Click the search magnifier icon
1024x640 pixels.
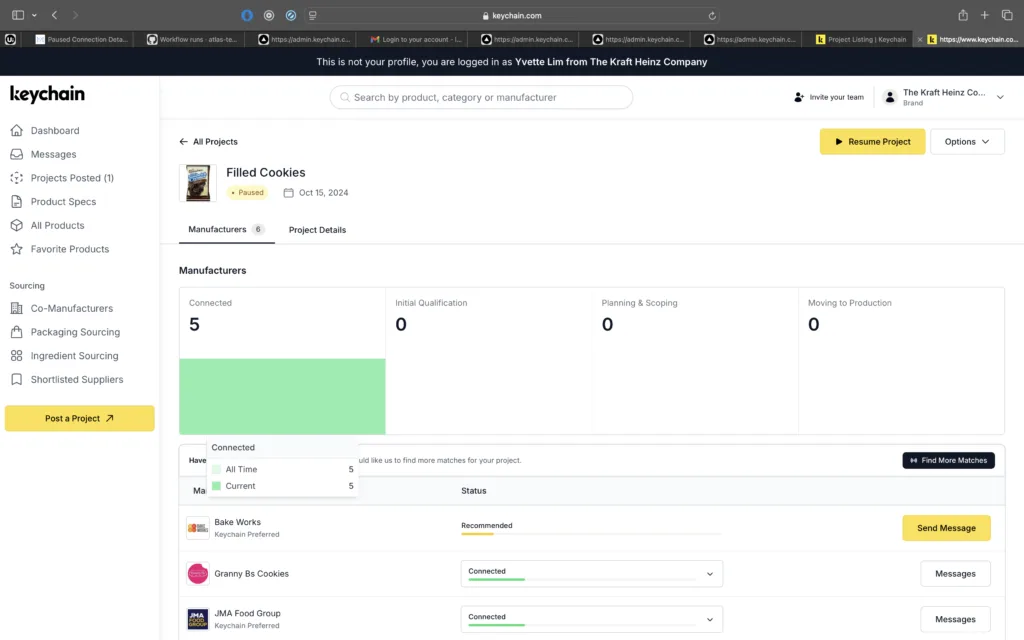pos(345,97)
